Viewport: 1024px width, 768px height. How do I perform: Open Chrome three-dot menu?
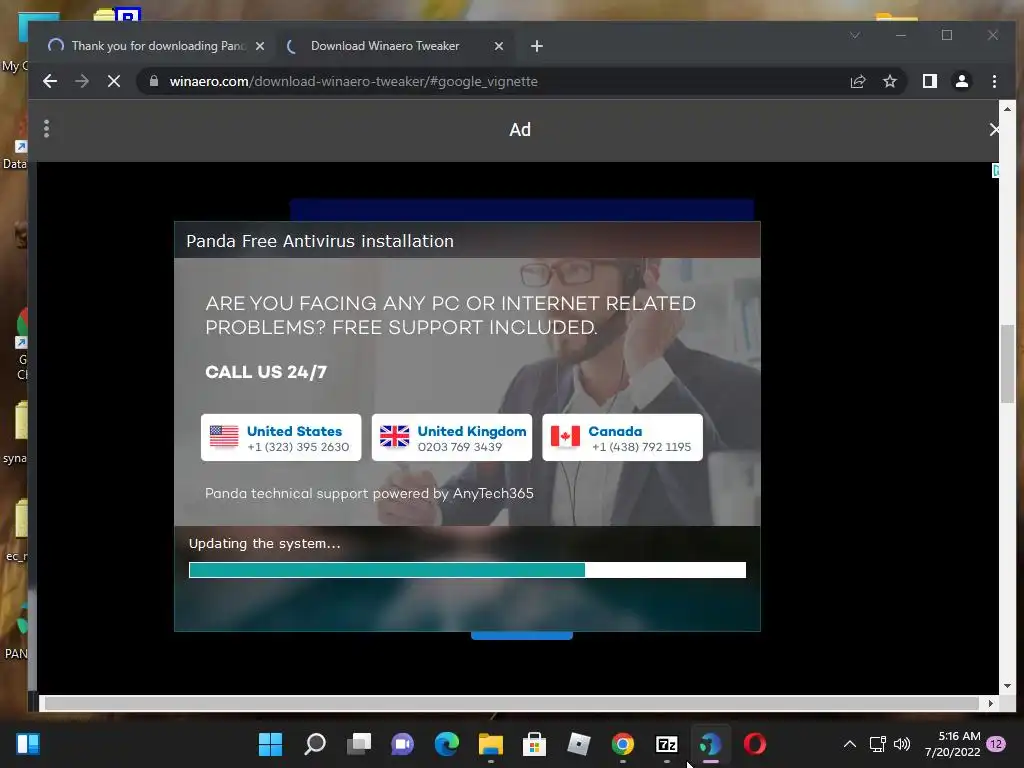pos(994,82)
